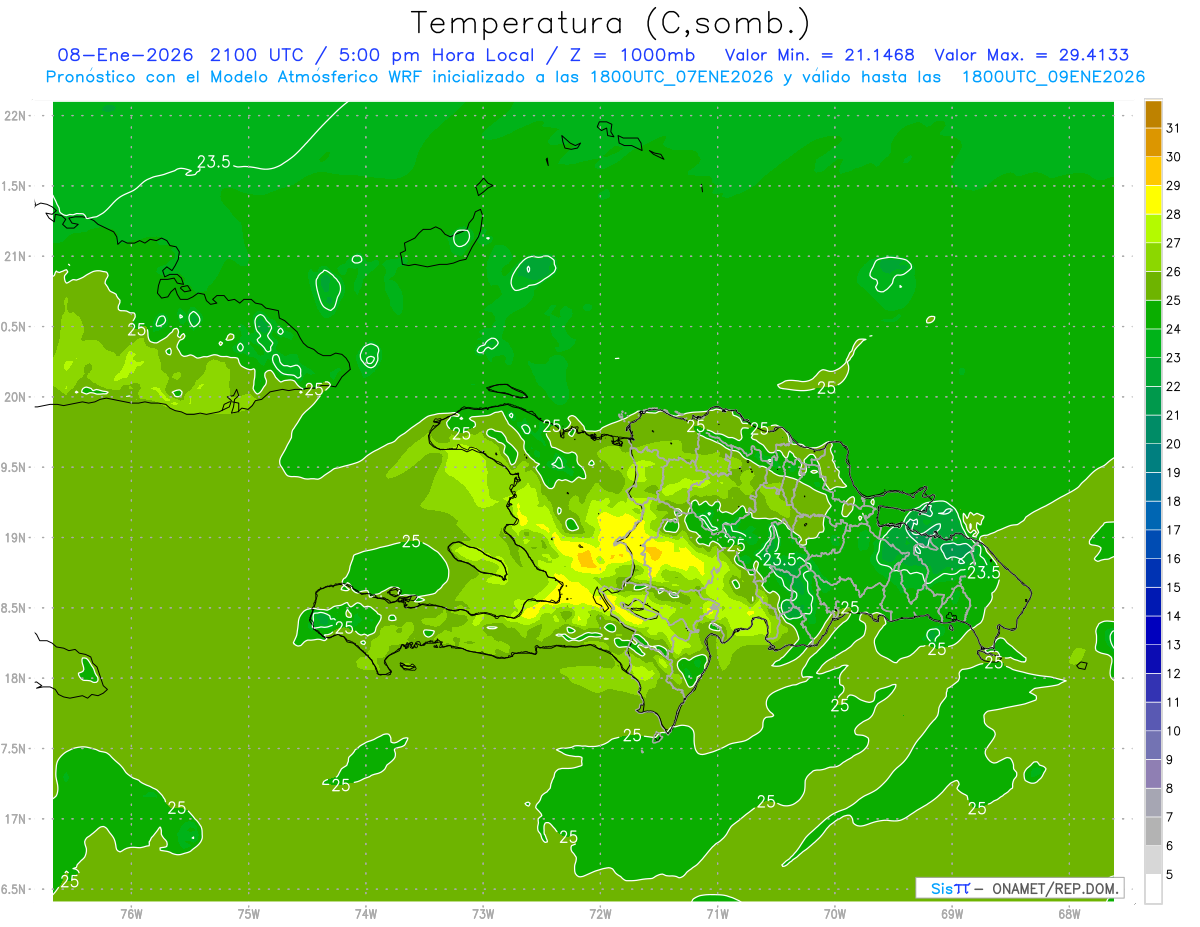Click the title "Temperatura (C,somb.)"

click(611, 24)
